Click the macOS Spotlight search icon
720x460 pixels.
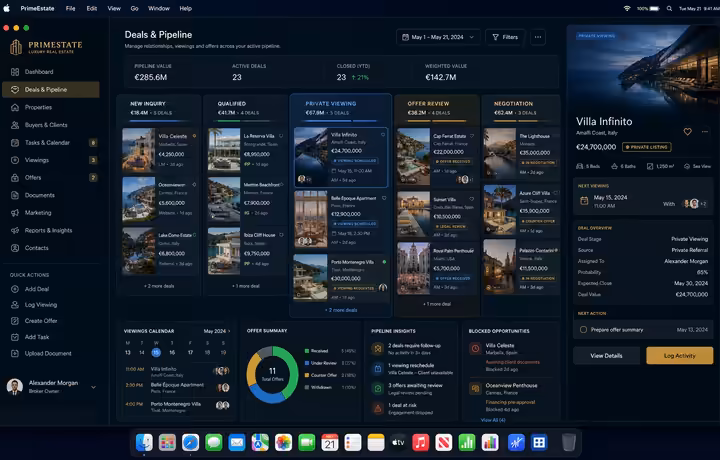(669, 8)
